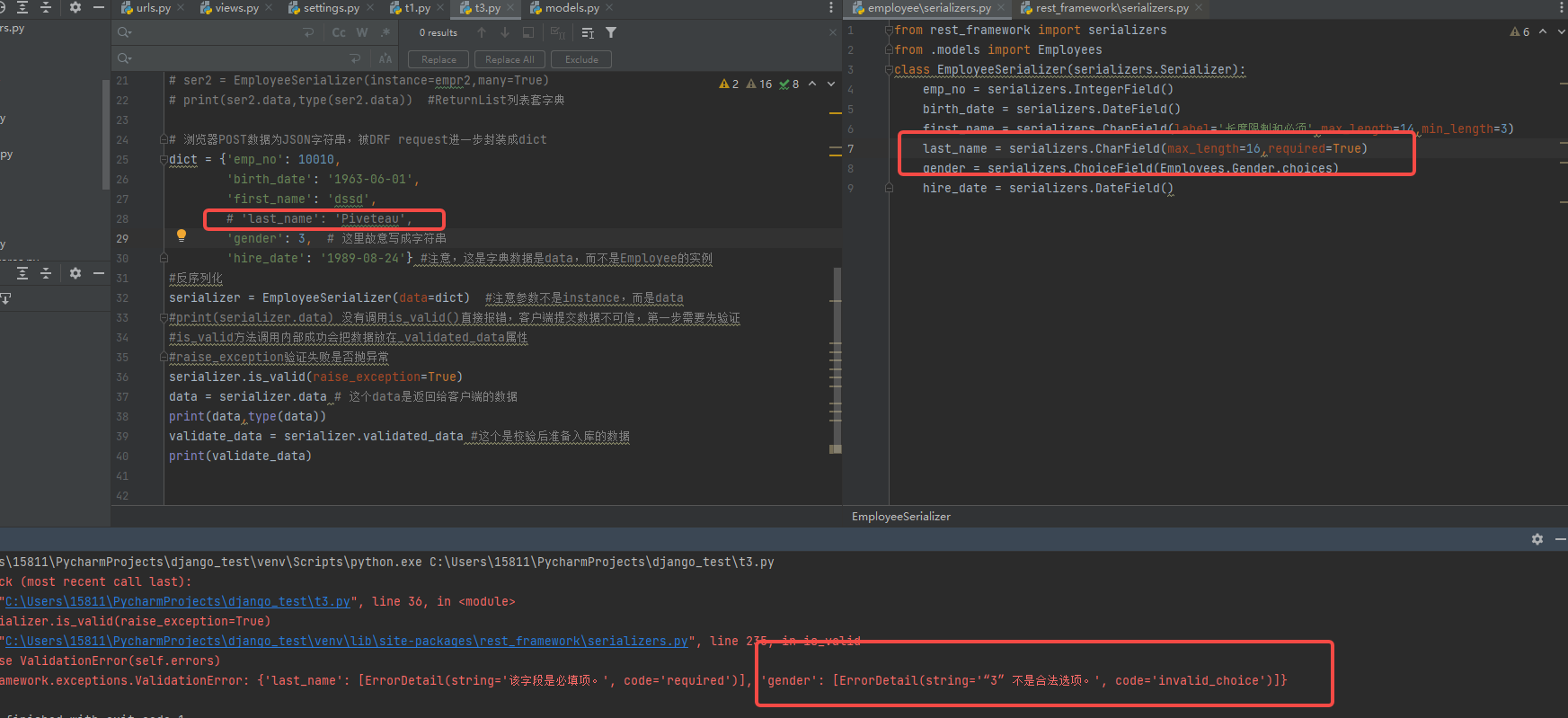This screenshot has height=718, width=1568.
Task: Click the Replace All button
Action: pyautogui.click(x=509, y=59)
